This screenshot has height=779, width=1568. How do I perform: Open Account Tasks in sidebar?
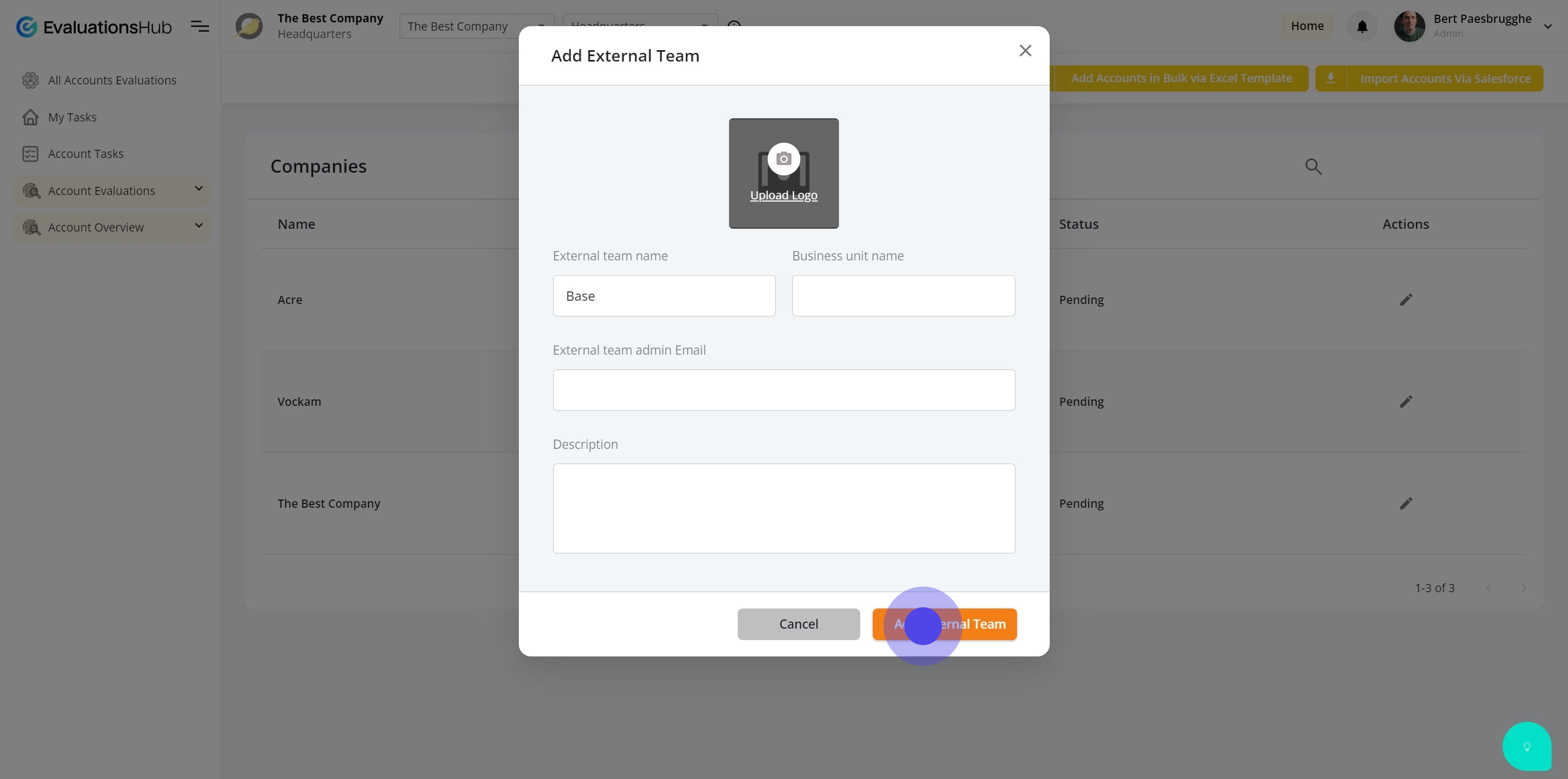pyautogui.click(x=85, y=154)
